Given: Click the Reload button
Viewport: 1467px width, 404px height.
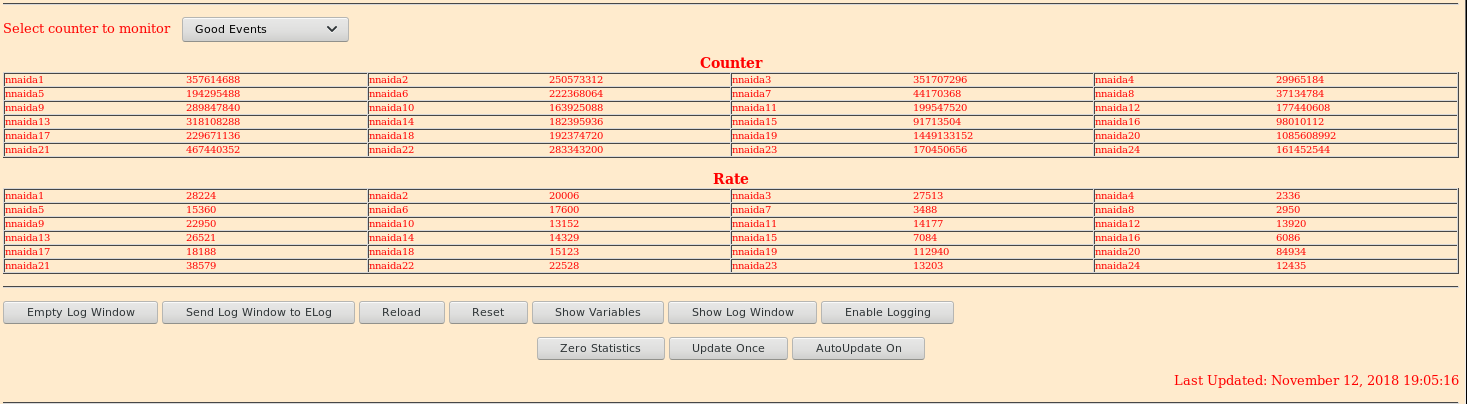Looking at the screenshot, I should (402, 312).
